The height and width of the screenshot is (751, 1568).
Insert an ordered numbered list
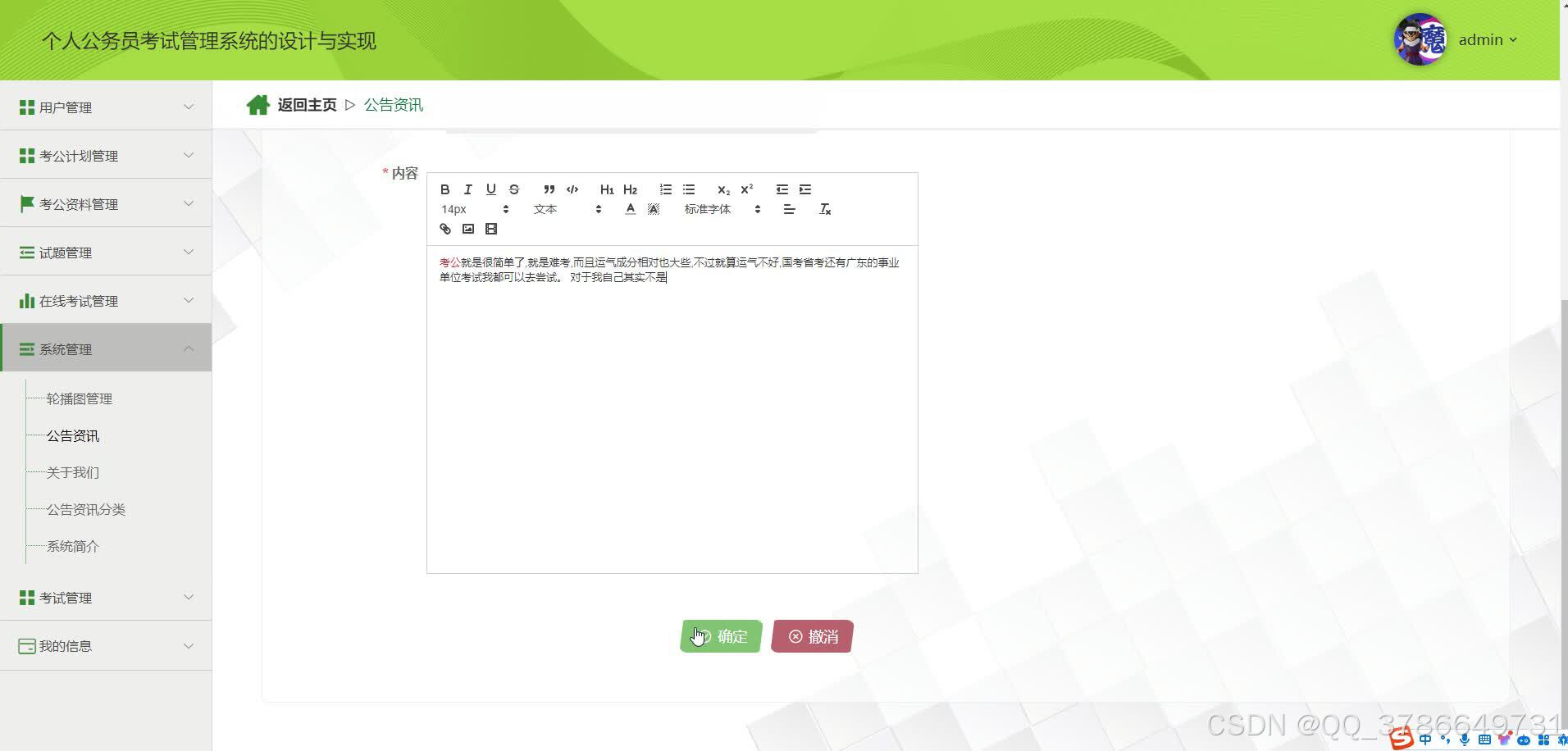point(665,189)
